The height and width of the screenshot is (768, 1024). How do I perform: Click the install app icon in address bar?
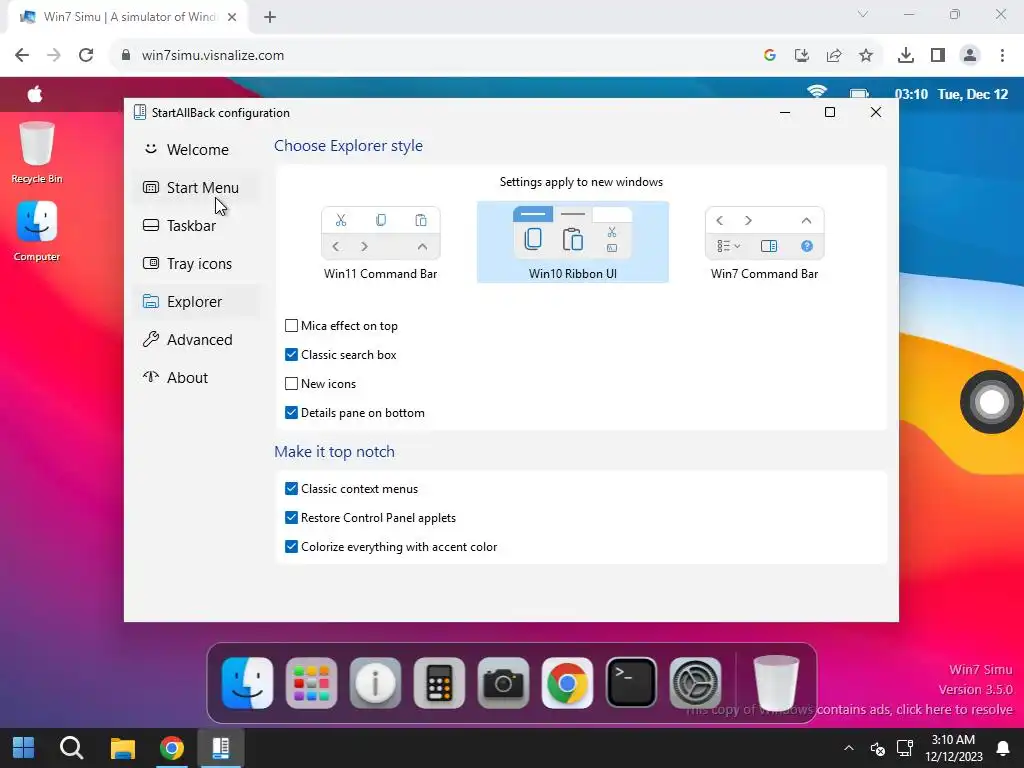801,55
